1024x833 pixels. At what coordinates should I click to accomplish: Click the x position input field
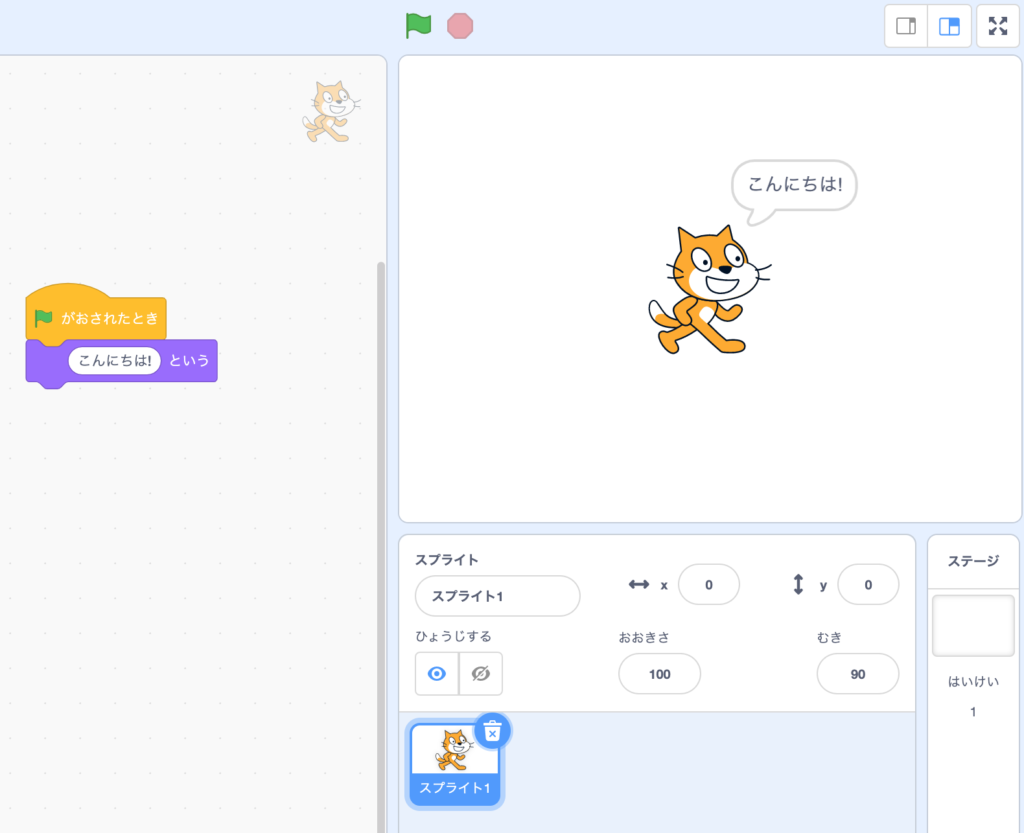708,585
